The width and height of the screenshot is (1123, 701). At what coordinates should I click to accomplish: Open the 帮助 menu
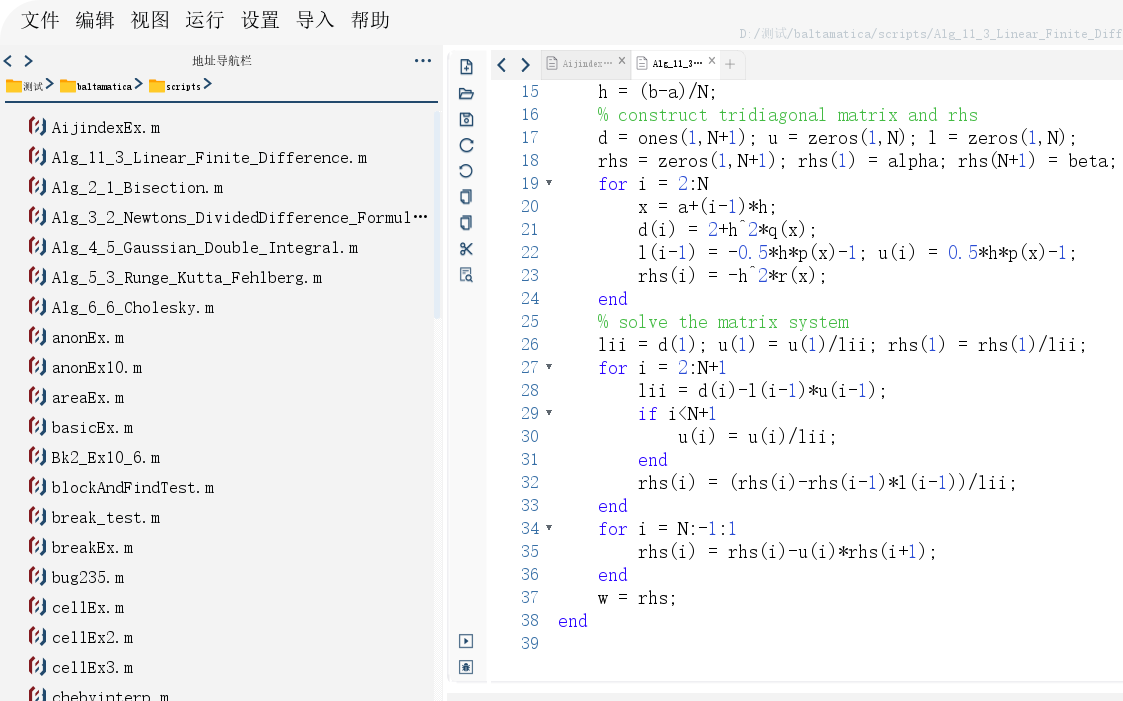pyautogui.click(x=370, y=20)
